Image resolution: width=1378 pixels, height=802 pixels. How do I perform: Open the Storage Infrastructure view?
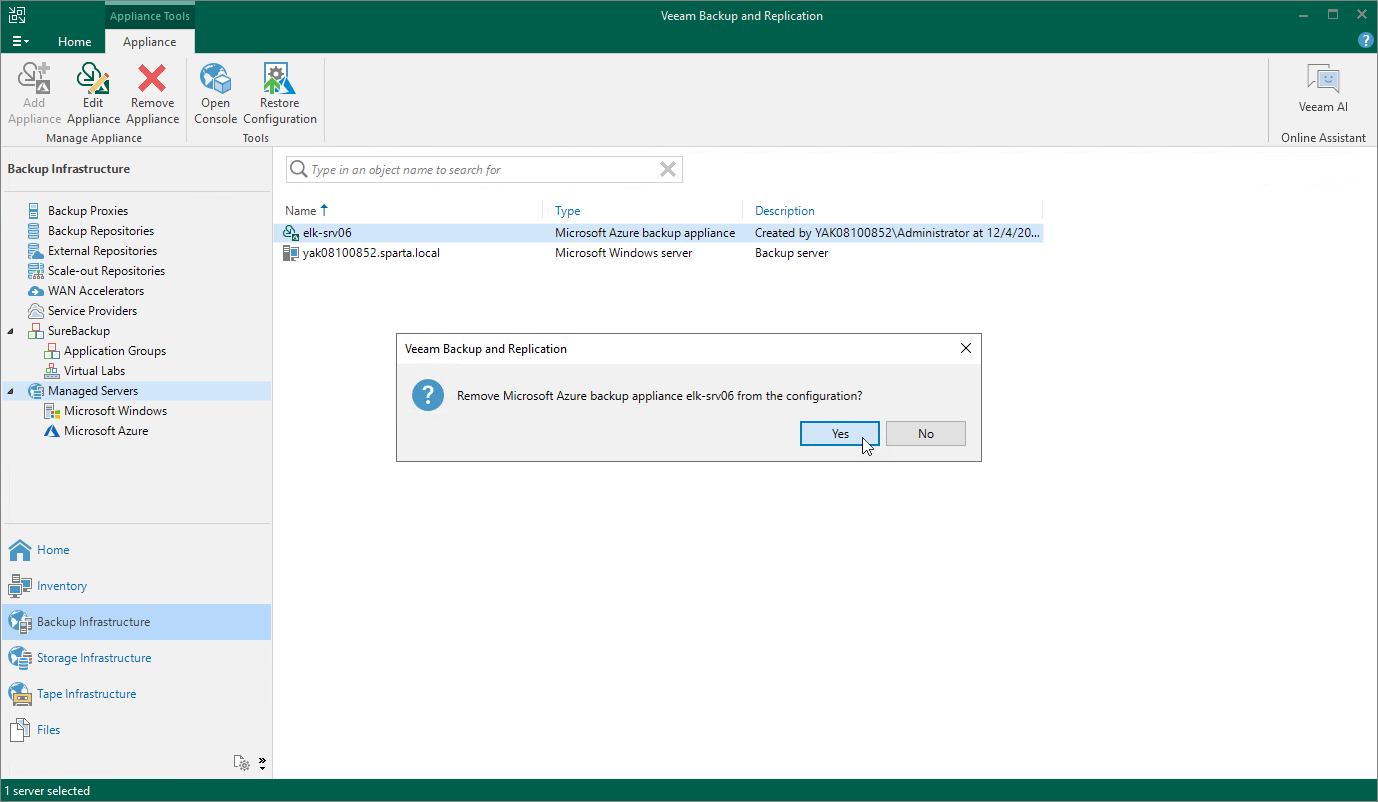point(136,658)
